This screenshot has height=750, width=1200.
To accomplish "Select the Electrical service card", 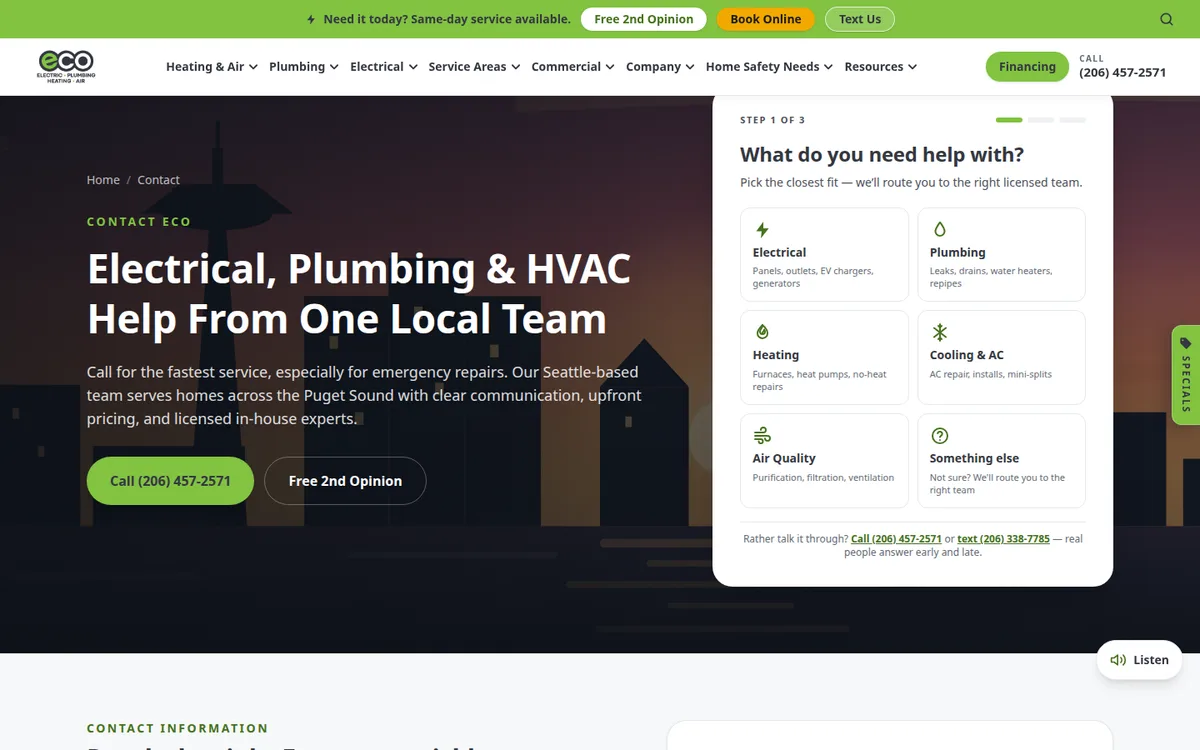I will [824, 254].
